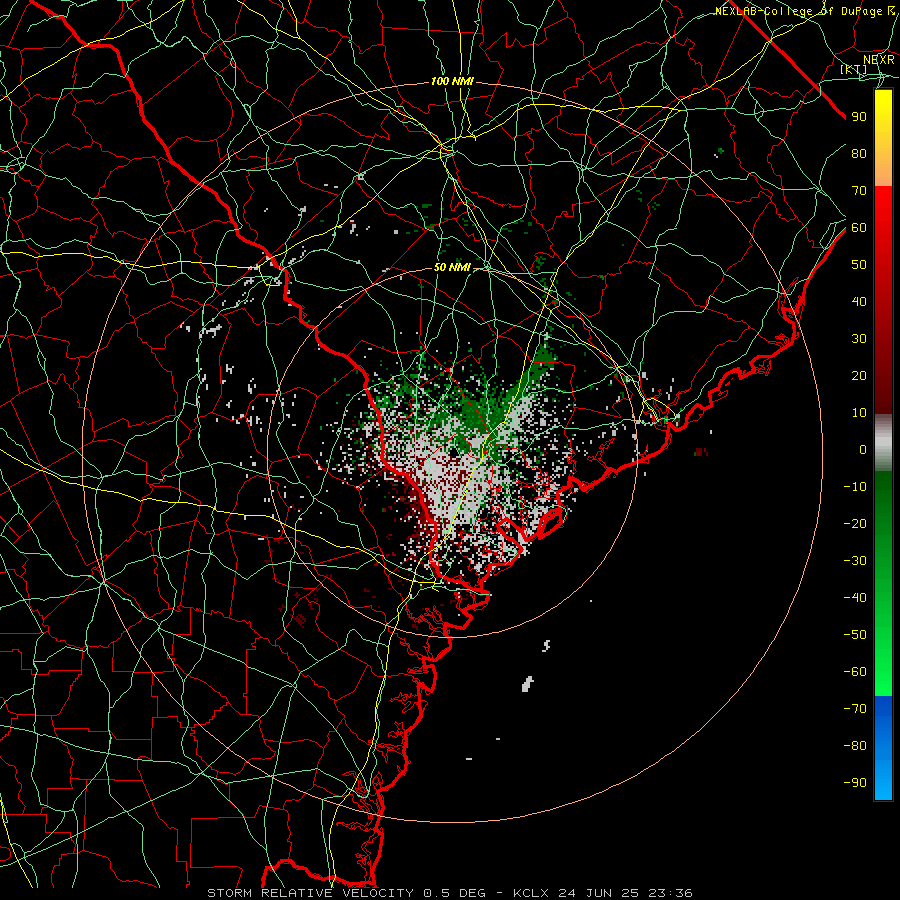Screen dimensions: 900x900
Task: Click the 80 value on the velocity scale
Action: click(859, 153)
